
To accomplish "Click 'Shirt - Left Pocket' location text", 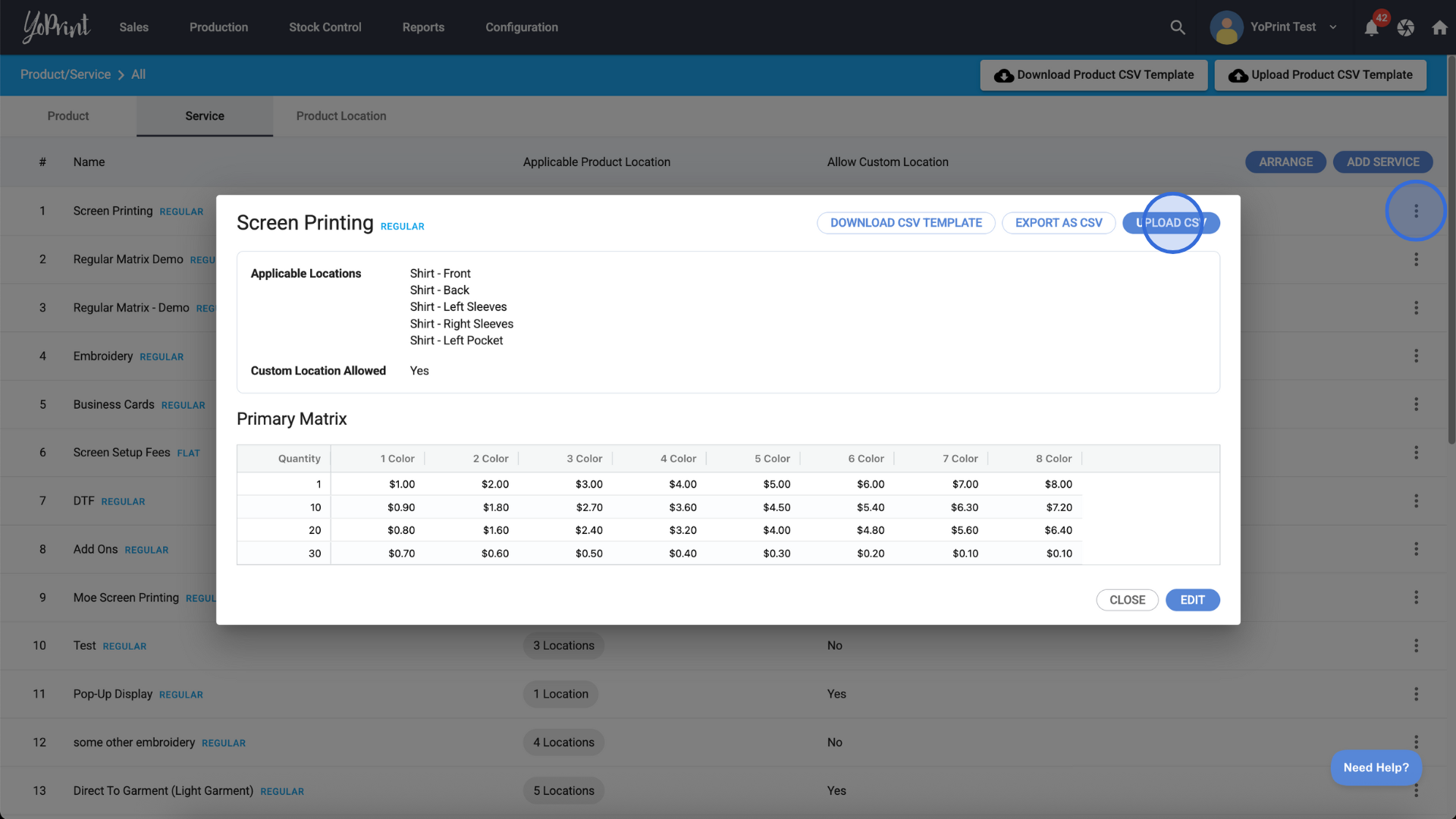I will point(457,340).
